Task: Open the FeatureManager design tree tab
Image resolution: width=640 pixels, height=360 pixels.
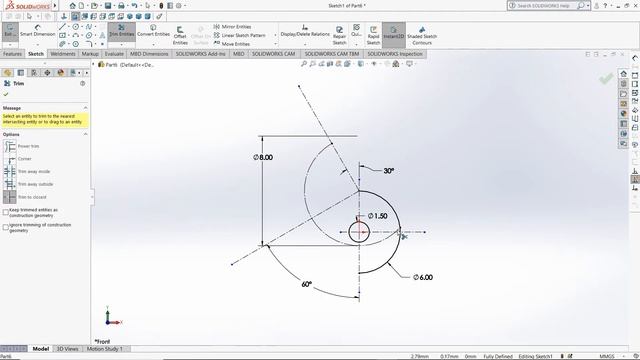Action: point(7,73)
